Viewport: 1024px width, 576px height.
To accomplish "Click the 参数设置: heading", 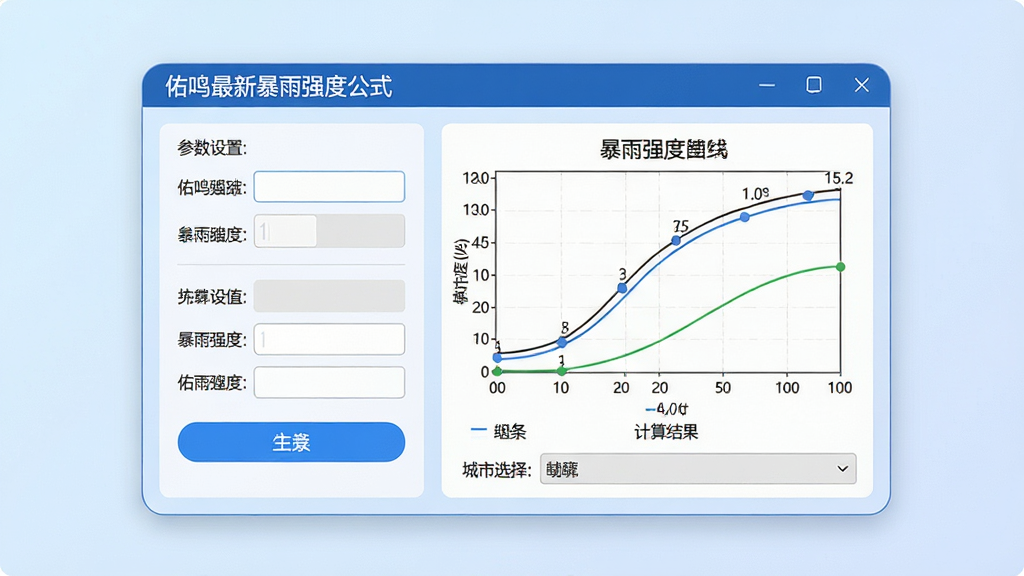I will tap(212, 148).
